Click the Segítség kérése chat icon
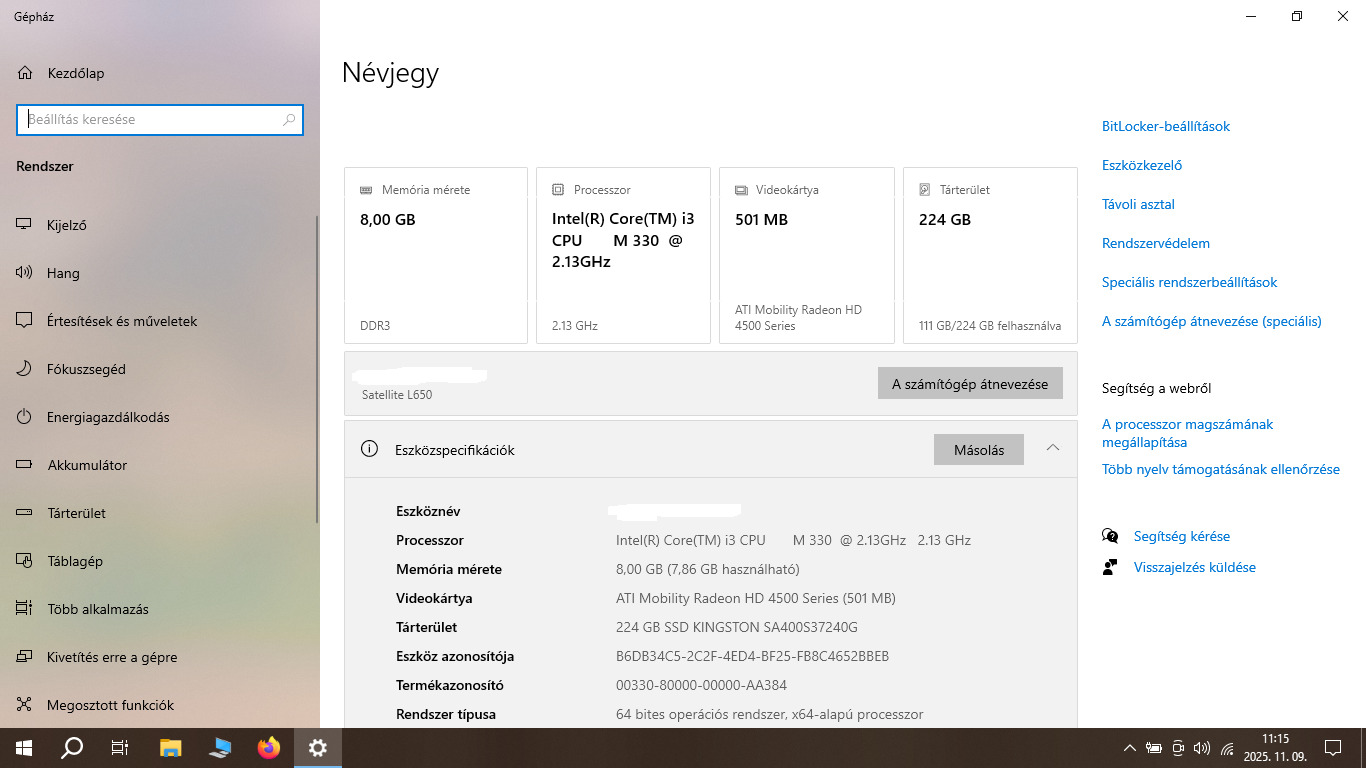 1110,536
